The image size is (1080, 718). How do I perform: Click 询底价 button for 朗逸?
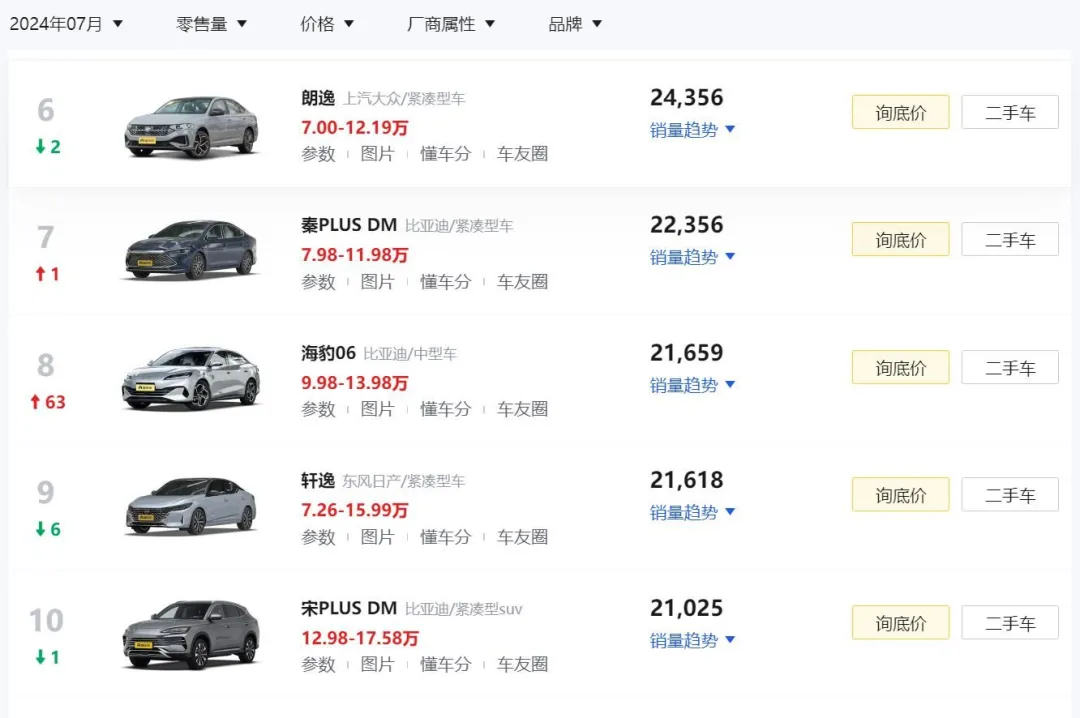click(x=900, y=113)
